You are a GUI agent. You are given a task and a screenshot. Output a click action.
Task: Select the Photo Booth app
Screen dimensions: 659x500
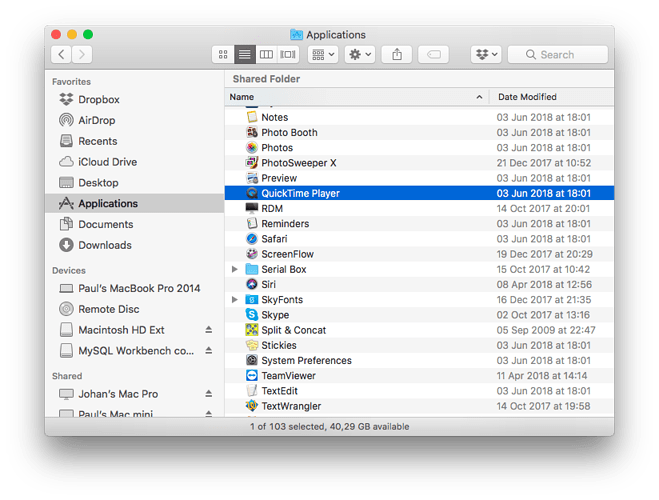[x=419, y=132]
